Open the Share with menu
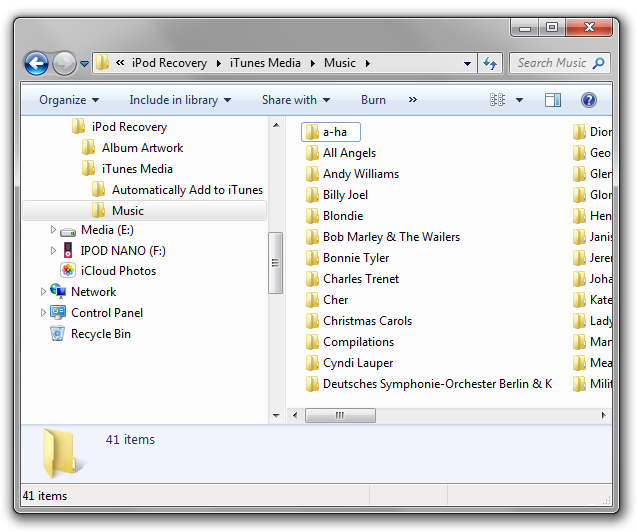Screen dimensions: 637x532 [296, 100]
